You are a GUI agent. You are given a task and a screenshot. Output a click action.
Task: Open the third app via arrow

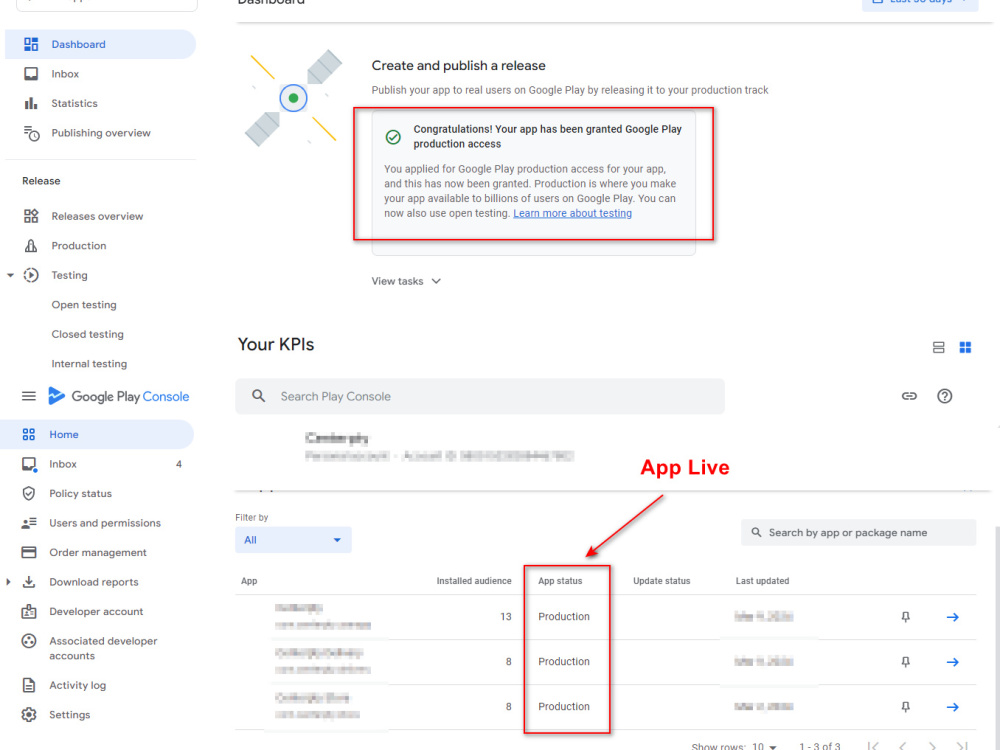pos(952,707)
